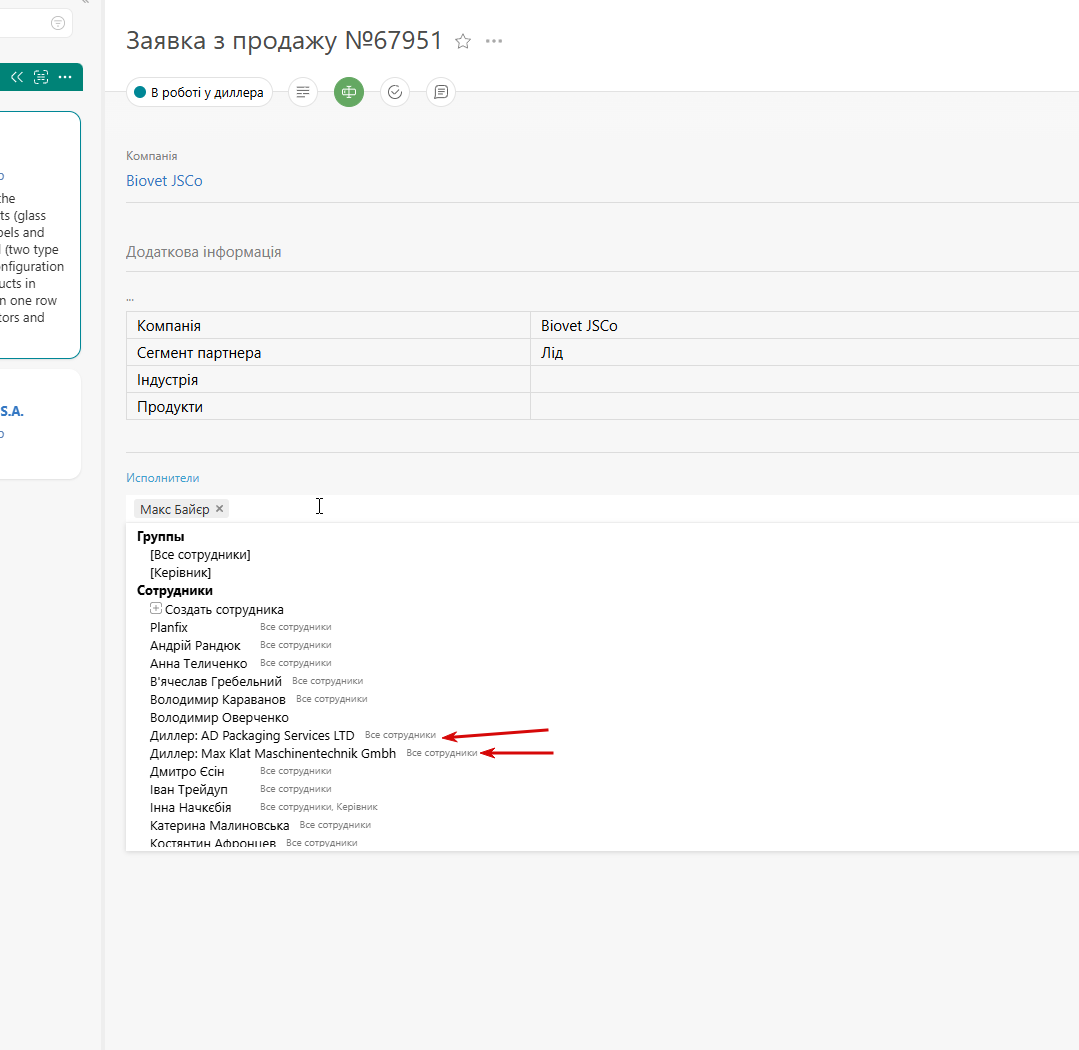Click the scan view icon in green bar
This screenshot has width=1079, height=1050.
pyautogui.click(x=41, y=77)
